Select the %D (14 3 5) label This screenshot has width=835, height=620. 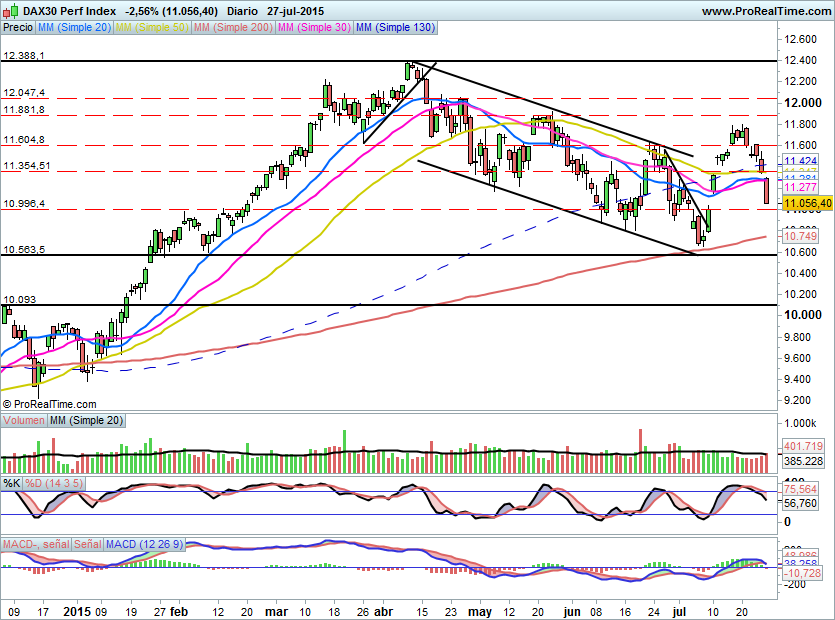click(54, 483)
